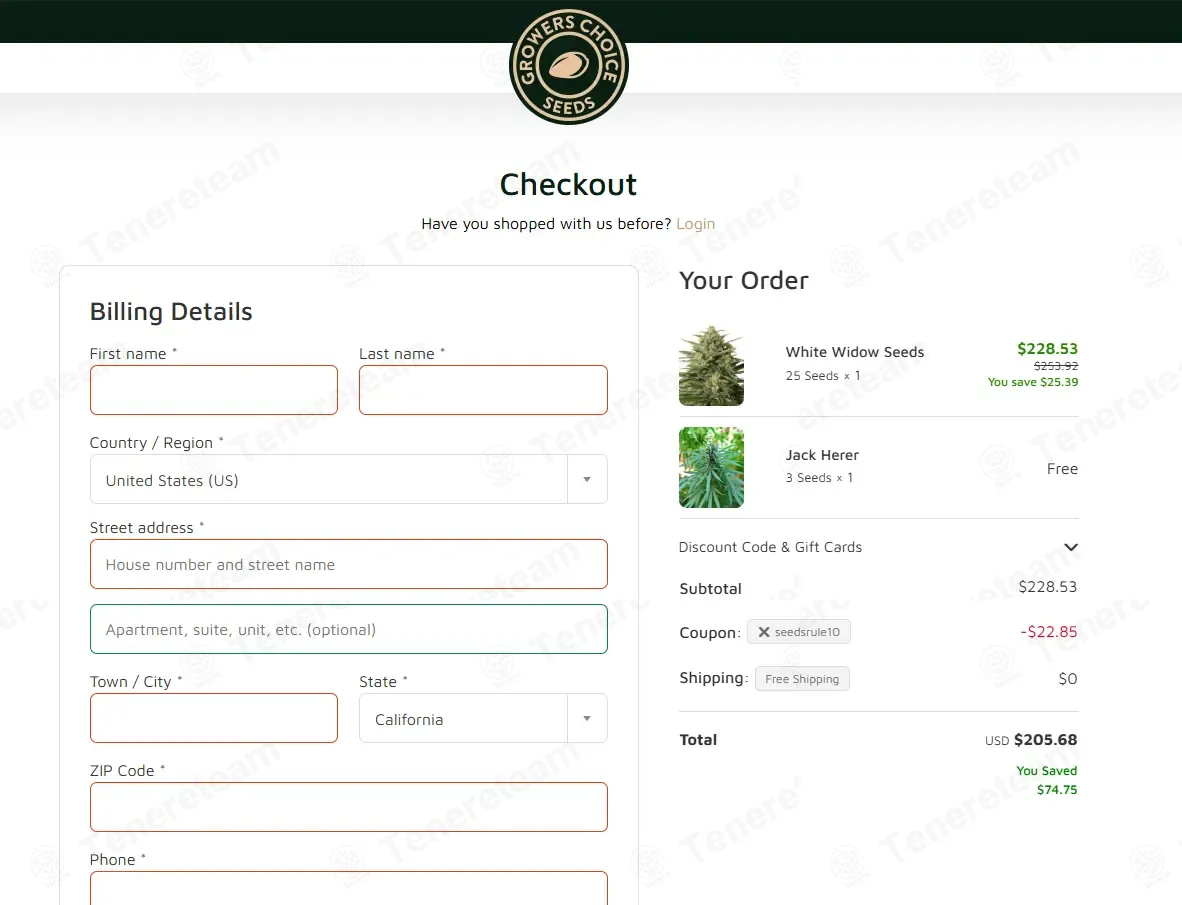Focus the First name field
The width and height of the screenshot is (1182, 905).
click(213, 390)
